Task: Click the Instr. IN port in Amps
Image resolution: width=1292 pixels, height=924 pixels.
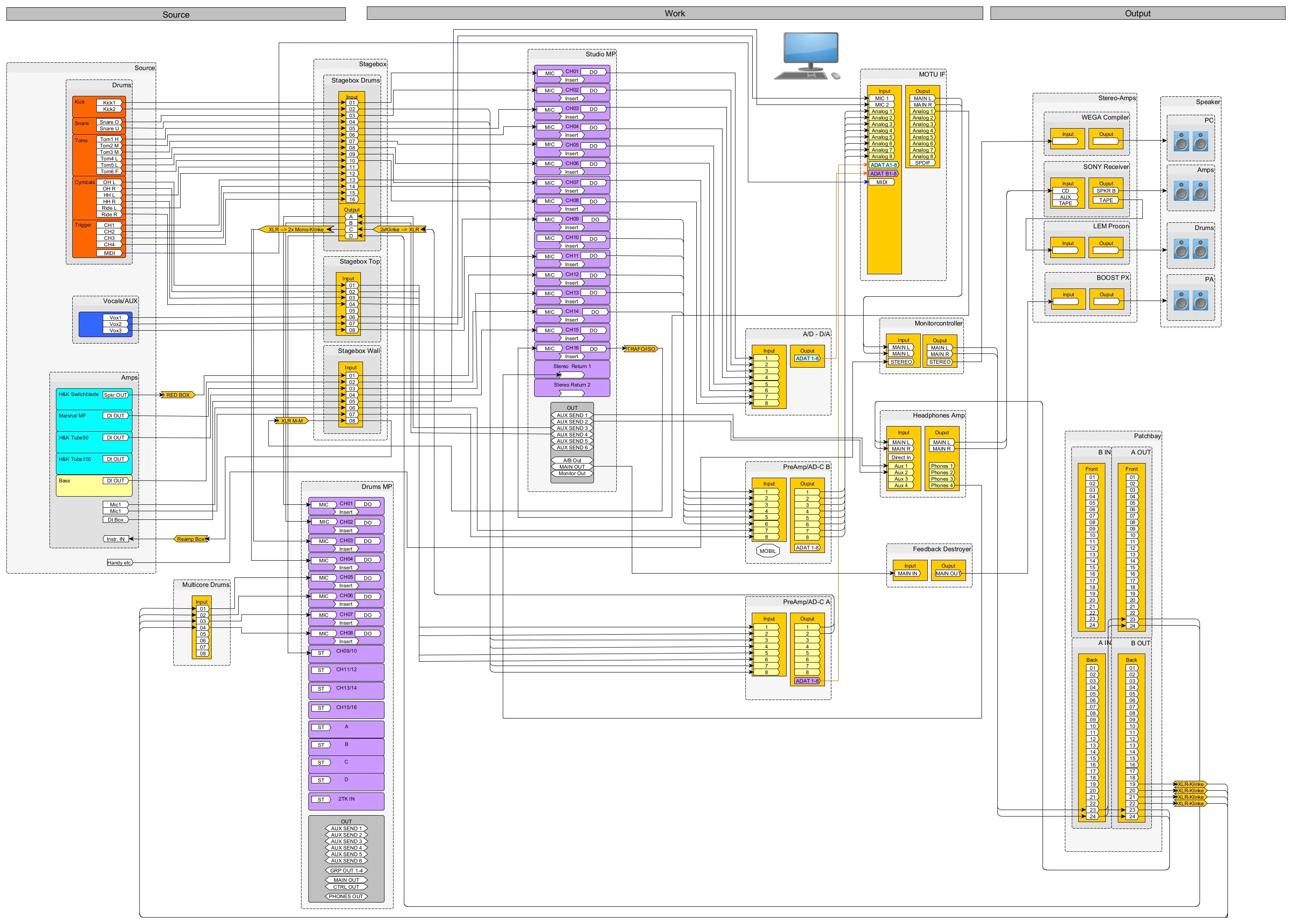Action: coord(116,539)
